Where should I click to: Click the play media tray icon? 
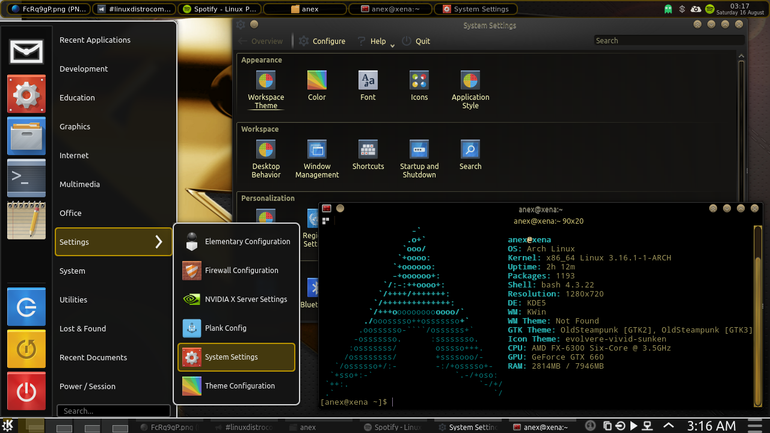(x=633, y=426)
